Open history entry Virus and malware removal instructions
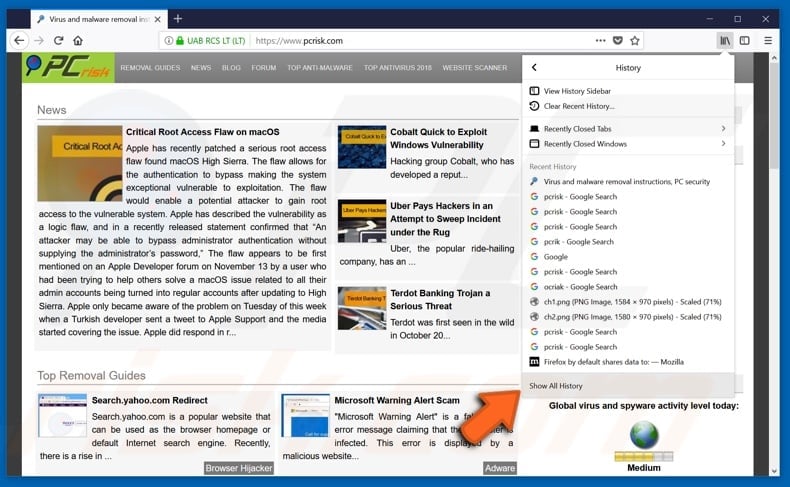 pos(628,181)
